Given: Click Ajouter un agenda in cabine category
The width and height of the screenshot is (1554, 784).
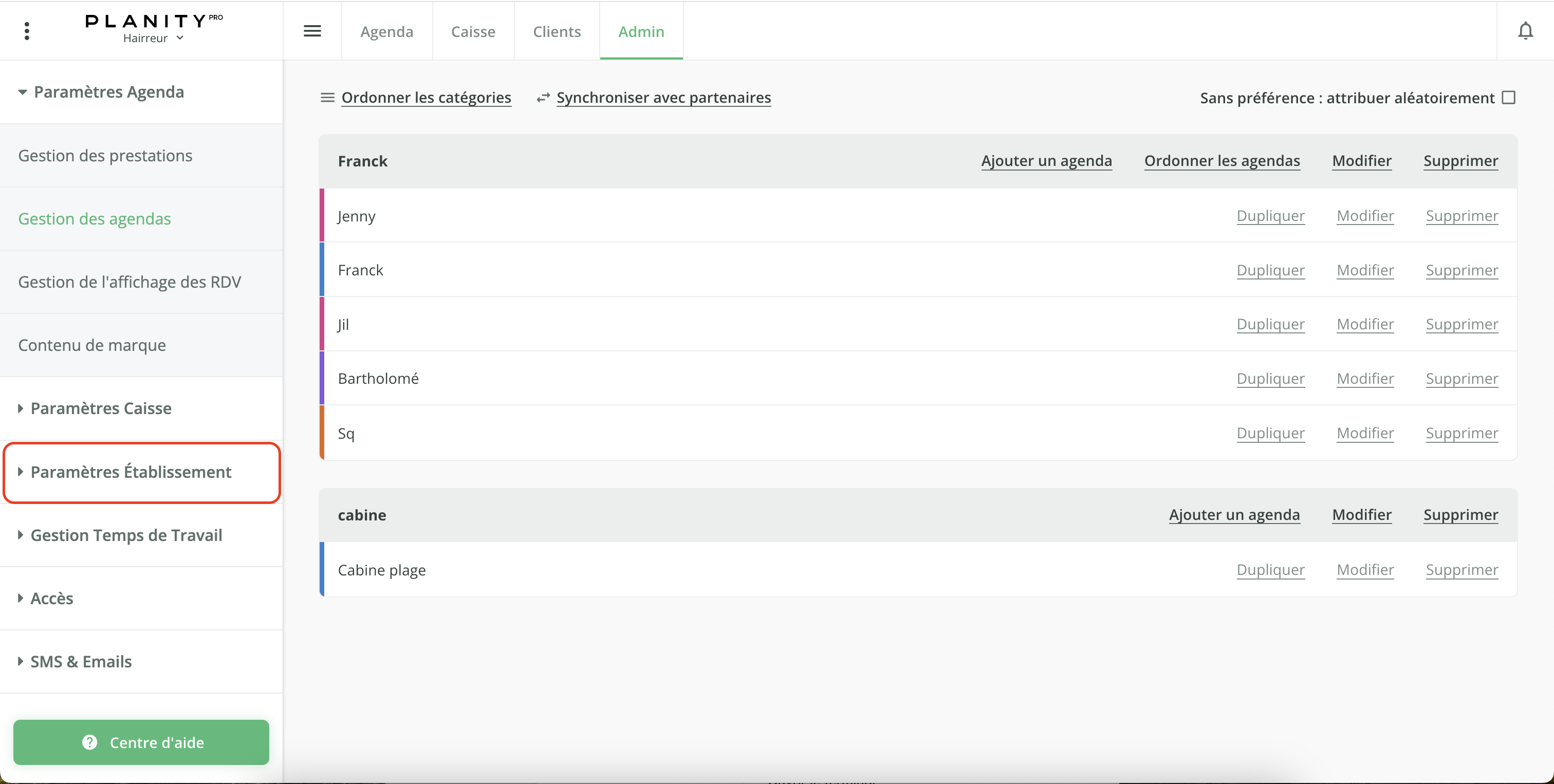Looking at the screenshot, I should (1234, 514).
